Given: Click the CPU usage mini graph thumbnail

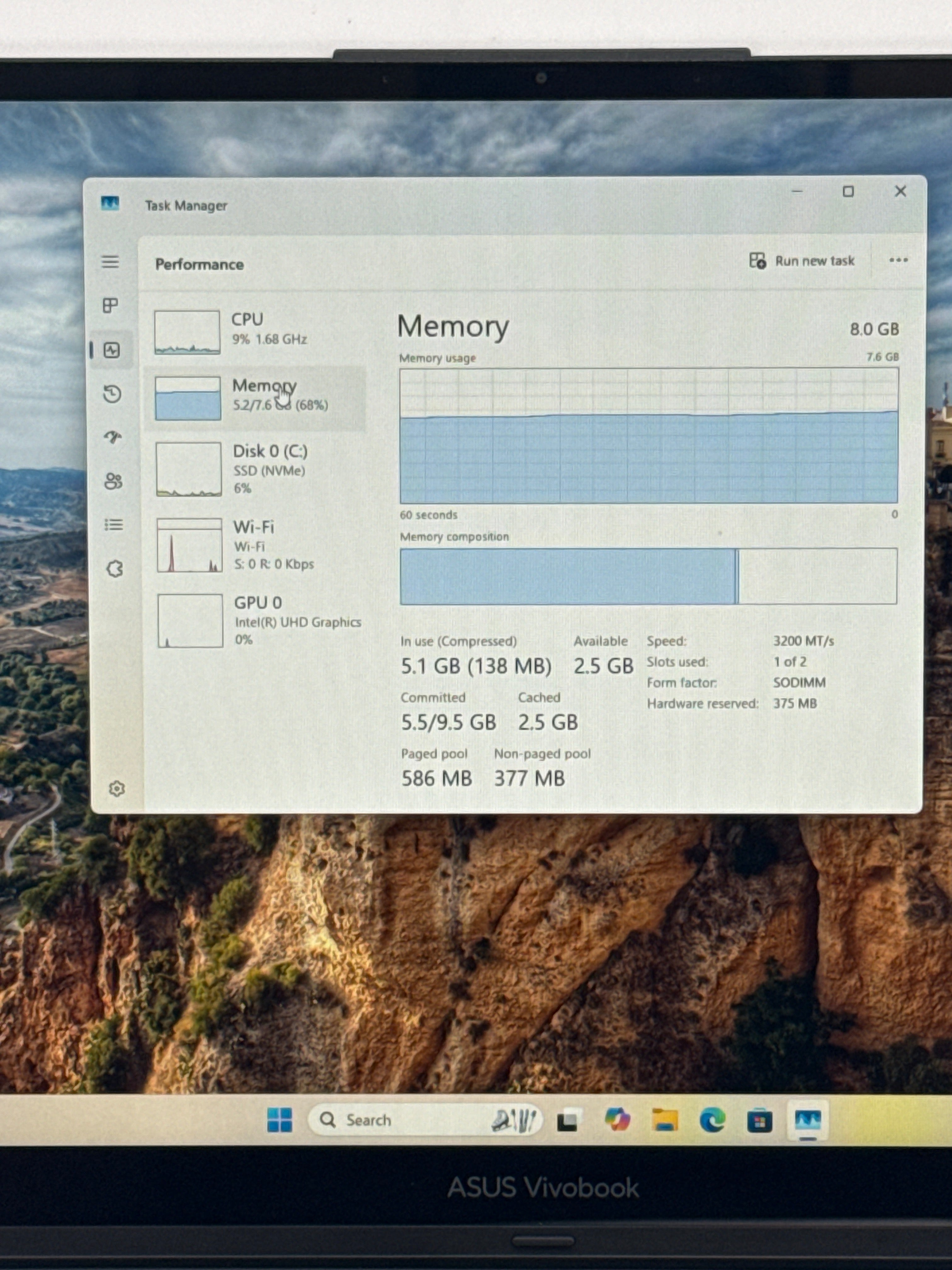Looking at the screenshot, I should (x=187, y=332).
